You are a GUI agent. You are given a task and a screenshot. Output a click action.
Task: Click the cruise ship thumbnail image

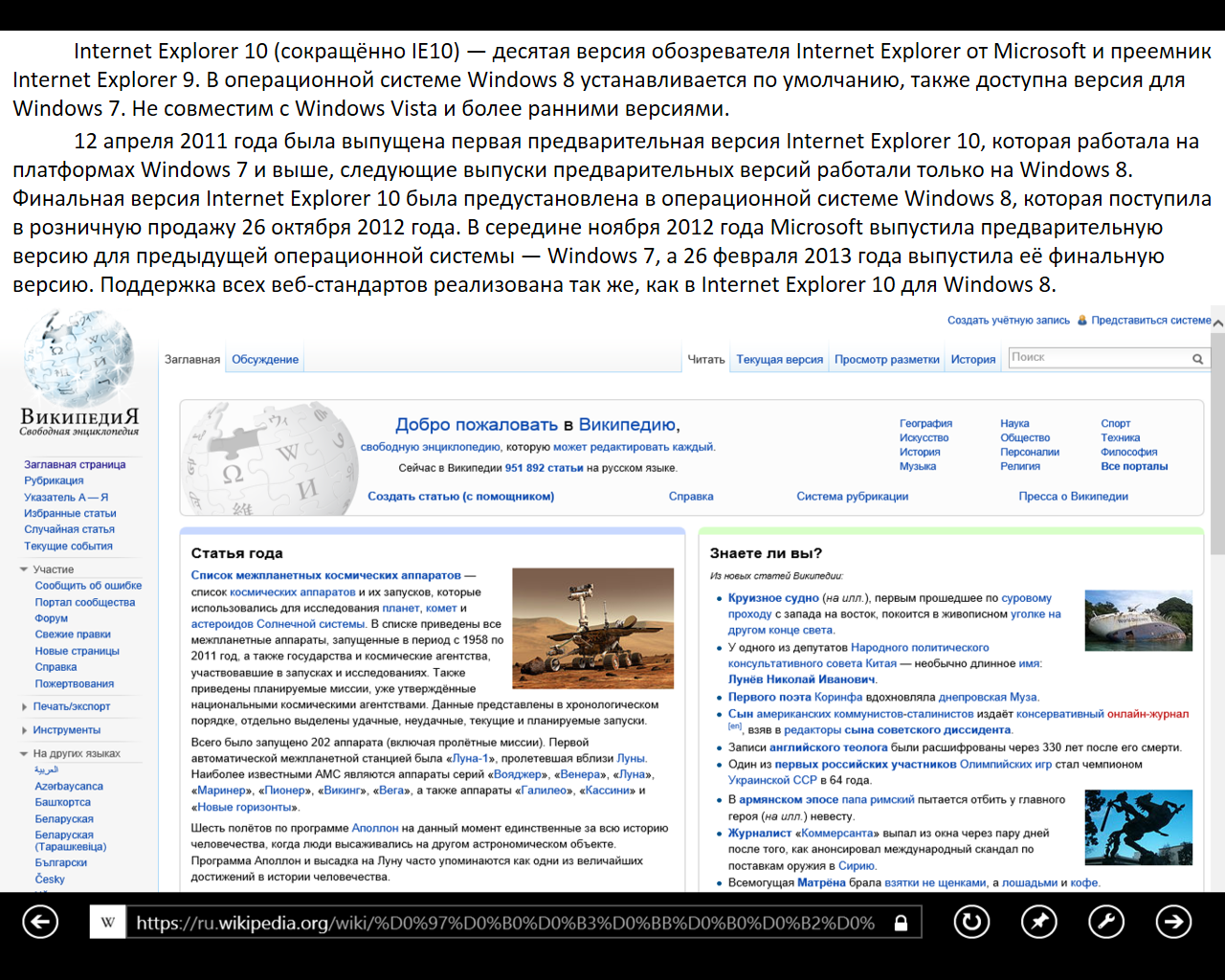coord(1139,621)
